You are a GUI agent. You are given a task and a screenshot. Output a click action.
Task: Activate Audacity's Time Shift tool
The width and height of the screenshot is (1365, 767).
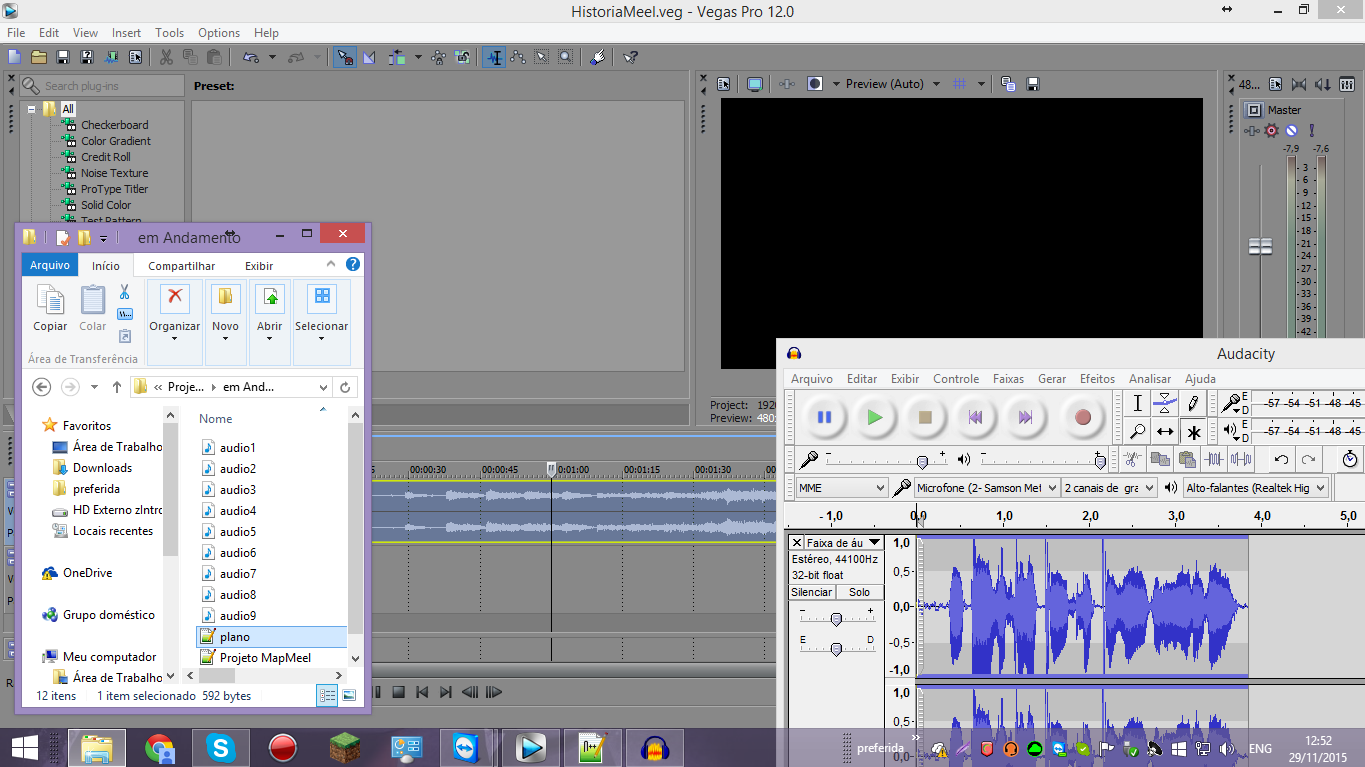pos(1165,432)
